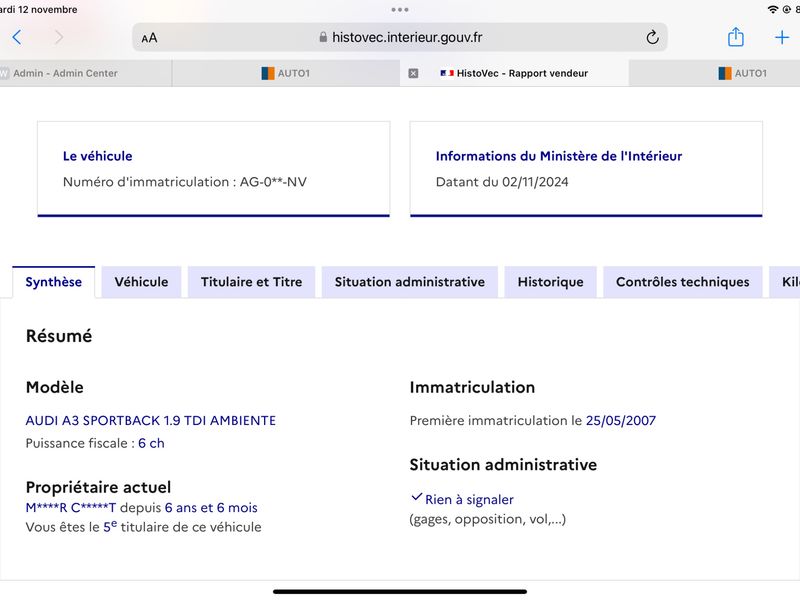Click first registration date 25/05/2007
The height and width of the screenshot is (600, 800).
click(621, 420)
